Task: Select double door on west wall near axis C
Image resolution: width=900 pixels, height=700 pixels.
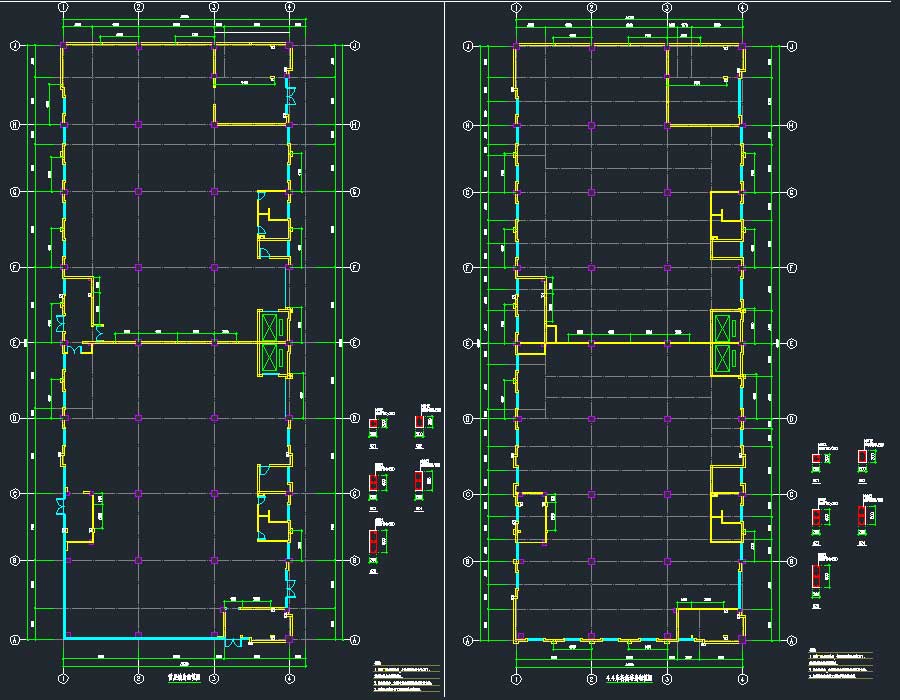Action: point(61,503)
